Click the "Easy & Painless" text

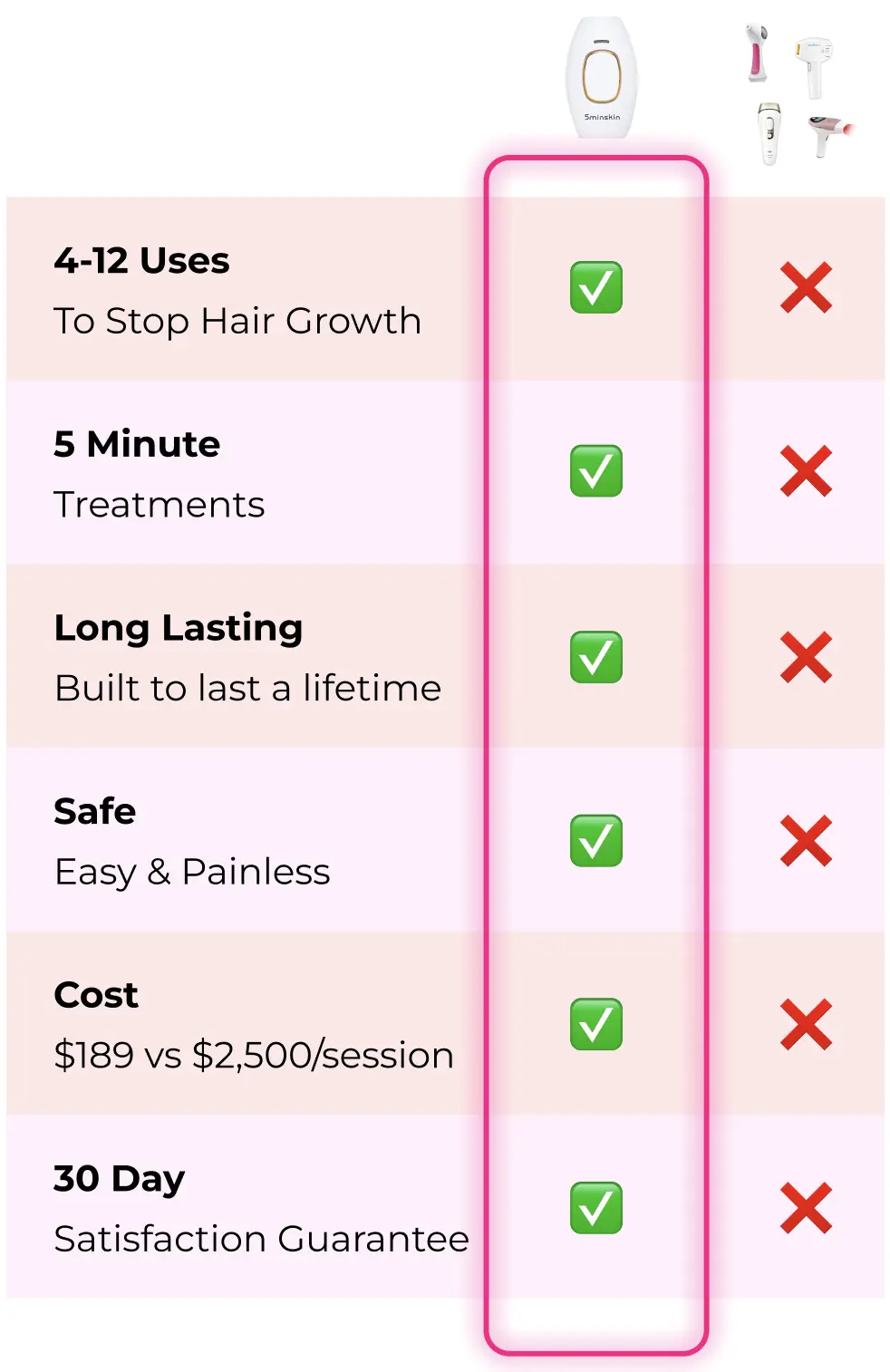[x=192, y=872]
